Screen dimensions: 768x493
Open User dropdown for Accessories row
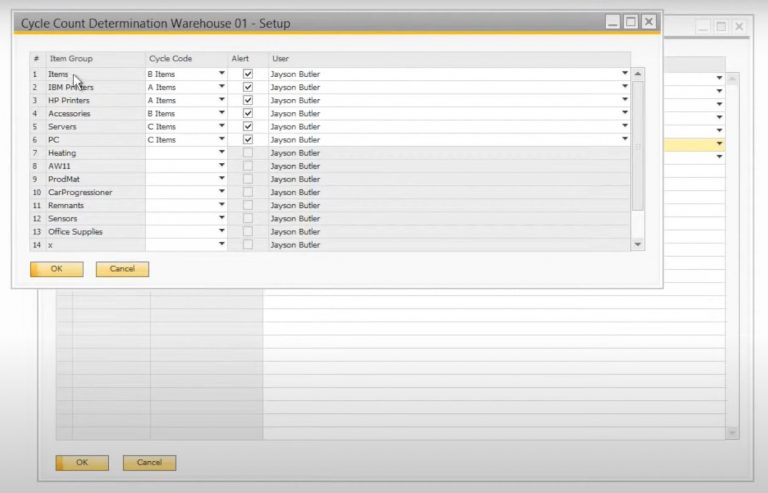click(x=624, y=113)
